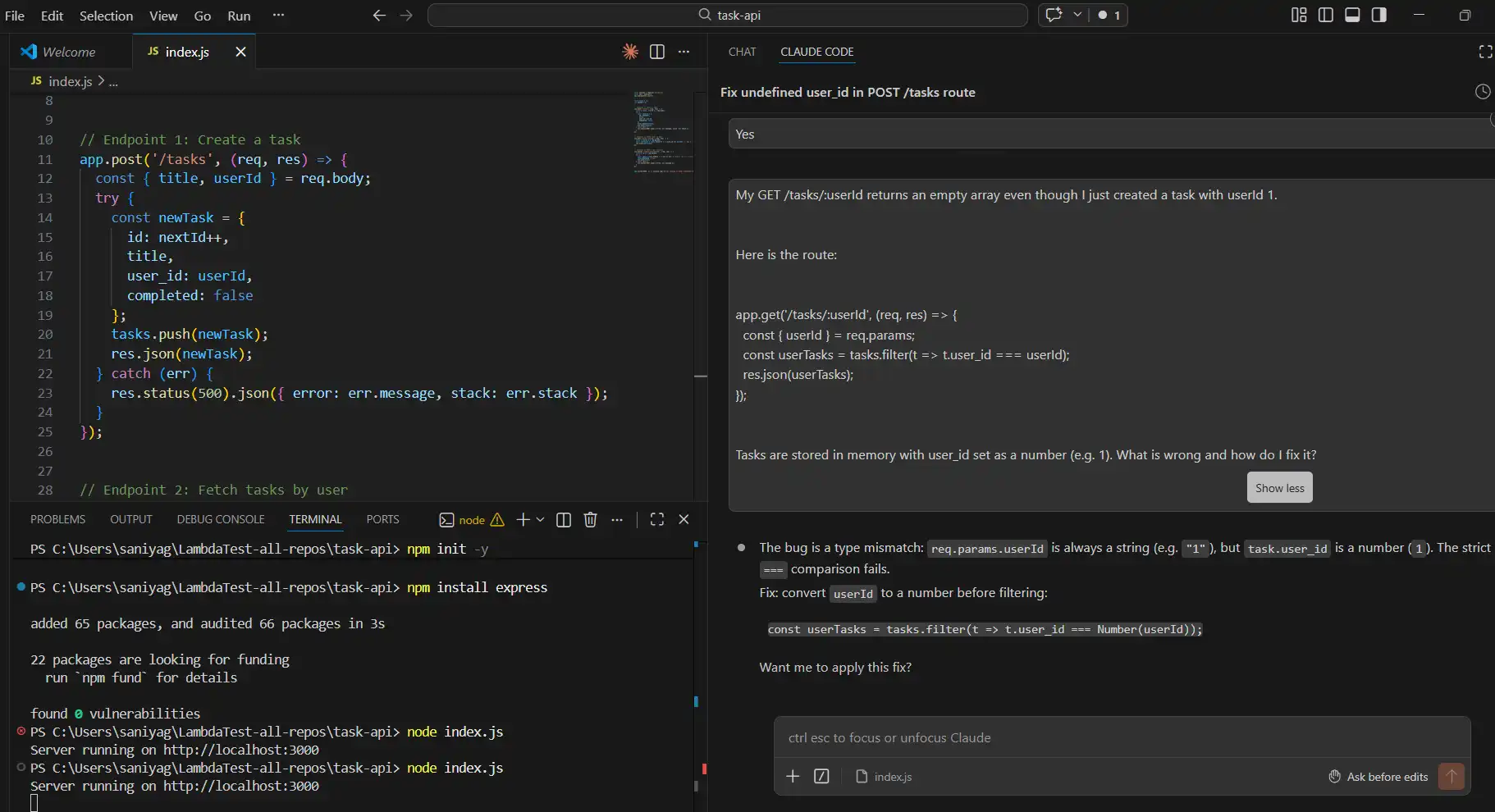Toggle the bottom panel visibility
Viewport: 1495px width, 812px height.
click(x=1353, y=14)
